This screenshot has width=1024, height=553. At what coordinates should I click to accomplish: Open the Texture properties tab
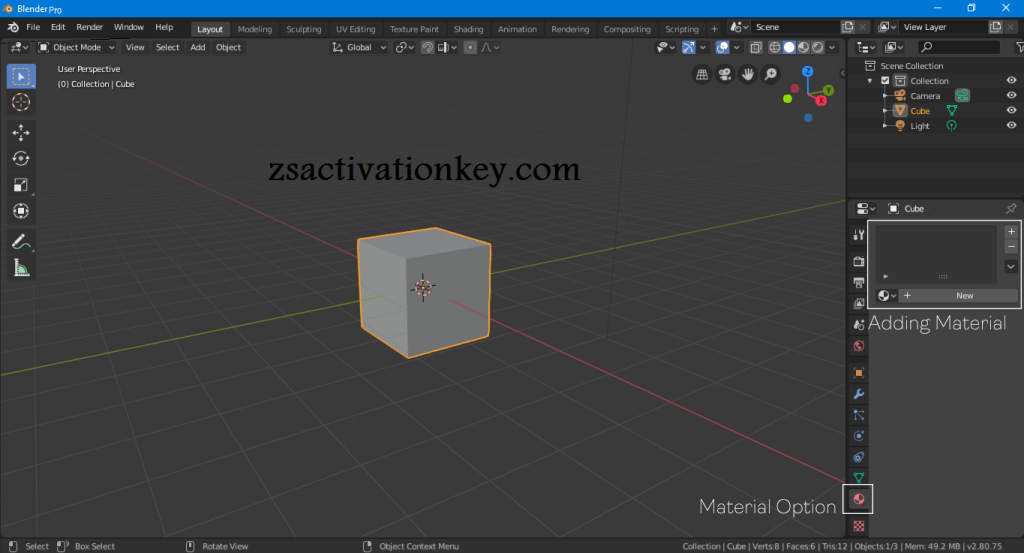coord(859,526)
